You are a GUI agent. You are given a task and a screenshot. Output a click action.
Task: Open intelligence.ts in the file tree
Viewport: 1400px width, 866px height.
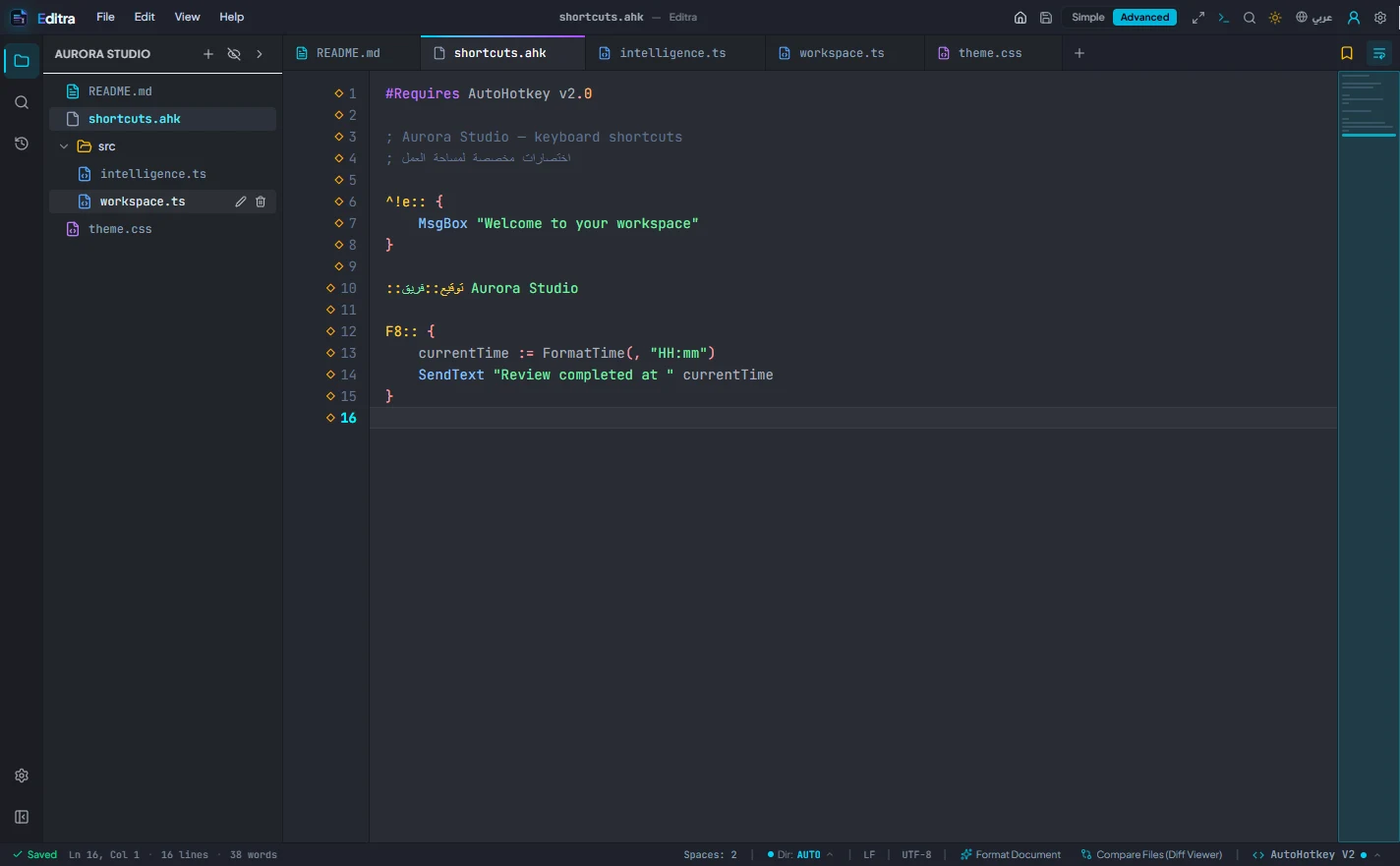162,174
